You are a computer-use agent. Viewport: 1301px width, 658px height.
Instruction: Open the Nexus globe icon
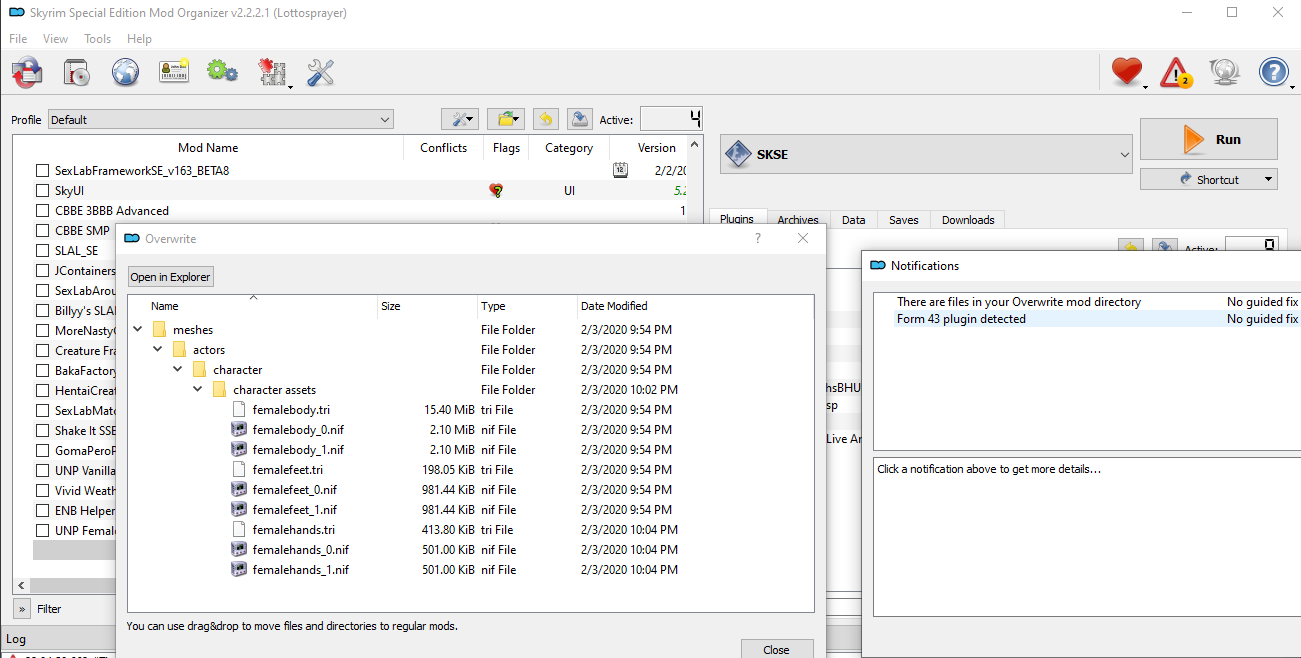[125, 72]
